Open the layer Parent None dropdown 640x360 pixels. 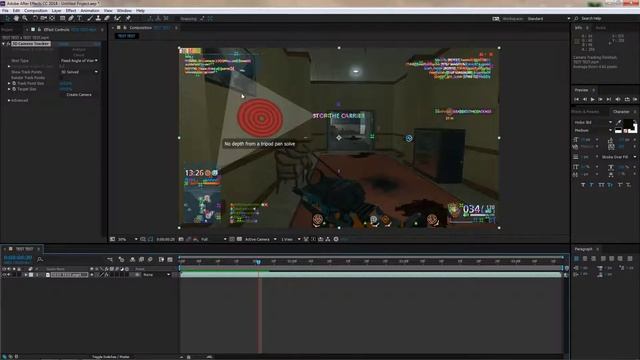coord(157,275)
